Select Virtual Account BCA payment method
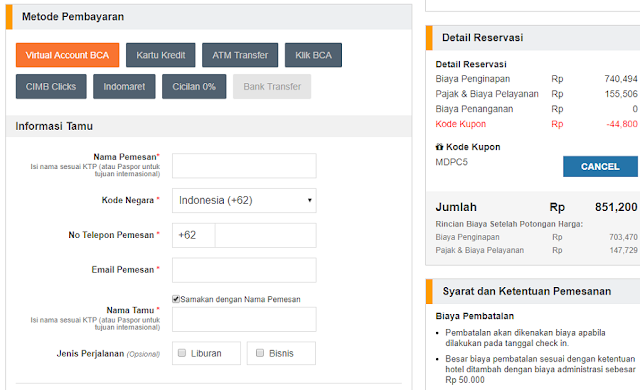 67,55
